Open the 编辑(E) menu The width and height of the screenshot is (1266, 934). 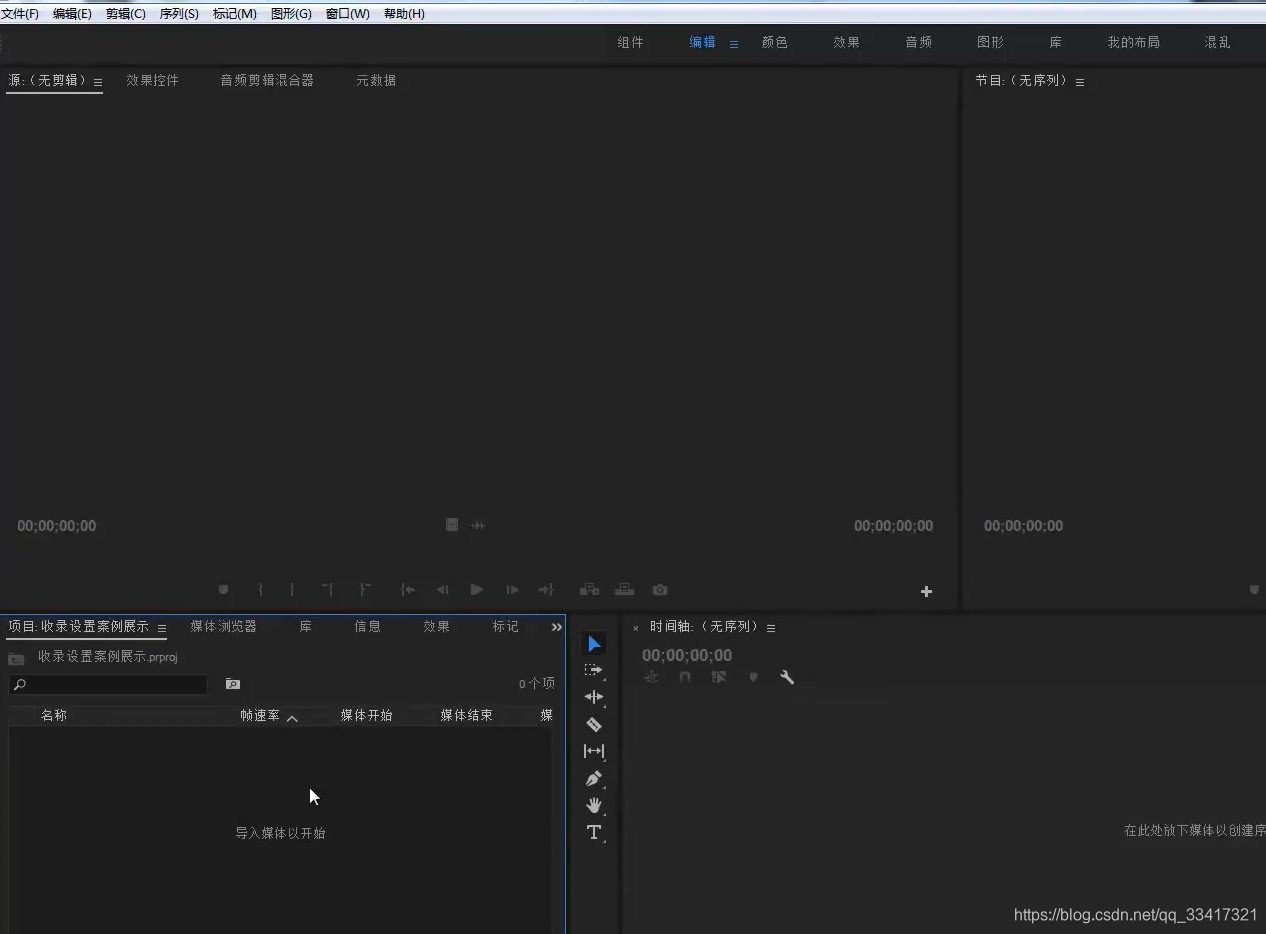point(72,13)
